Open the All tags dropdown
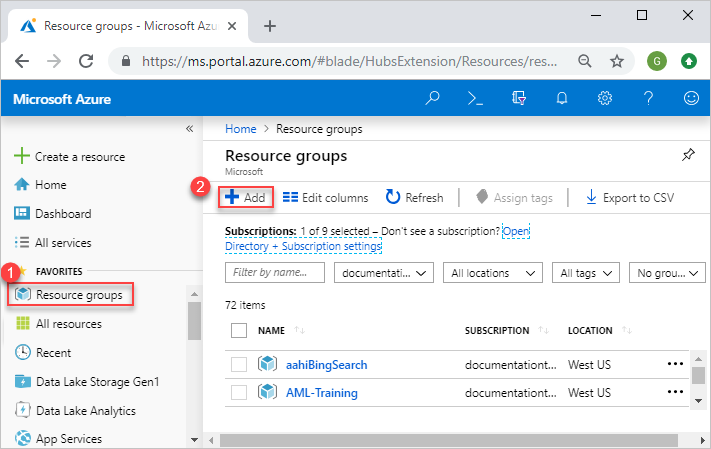 click(586, 272)
